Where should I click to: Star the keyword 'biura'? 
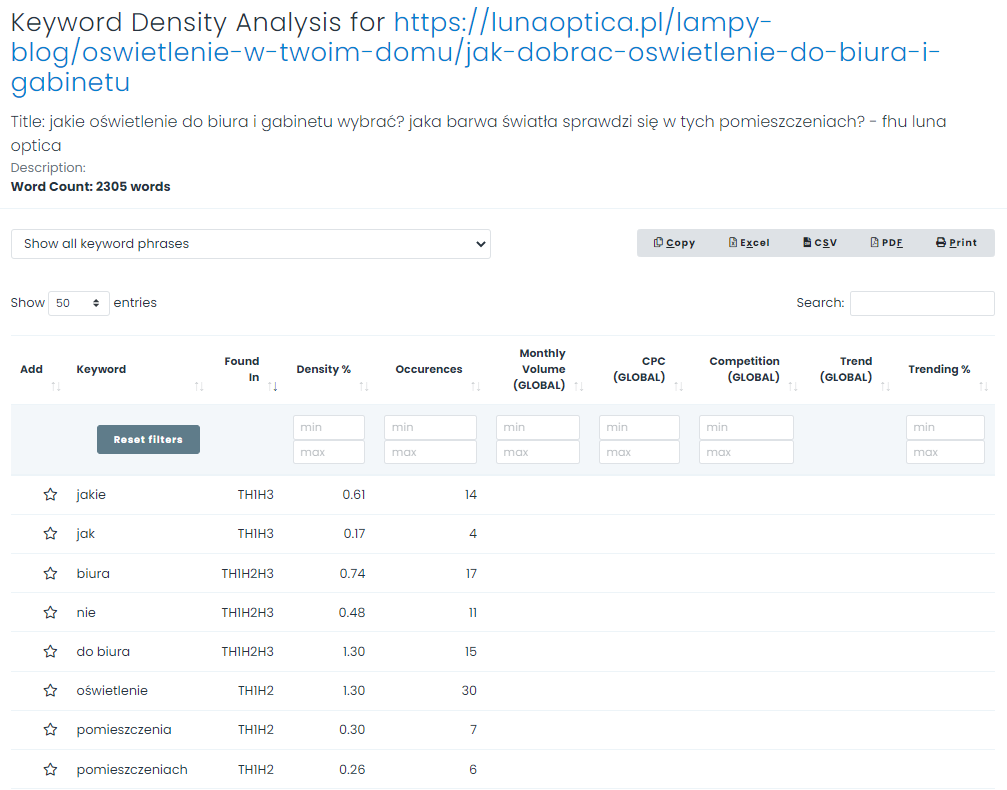point(50,574)
